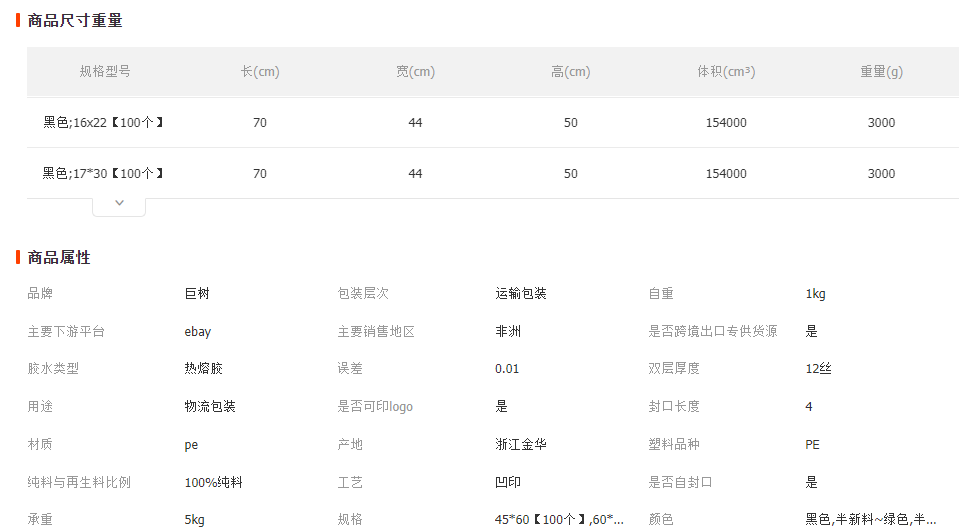Click the truncated 规格 value 45*60【100个】
The height and width of the screenshot is (531, 968).
pos(559,520)
